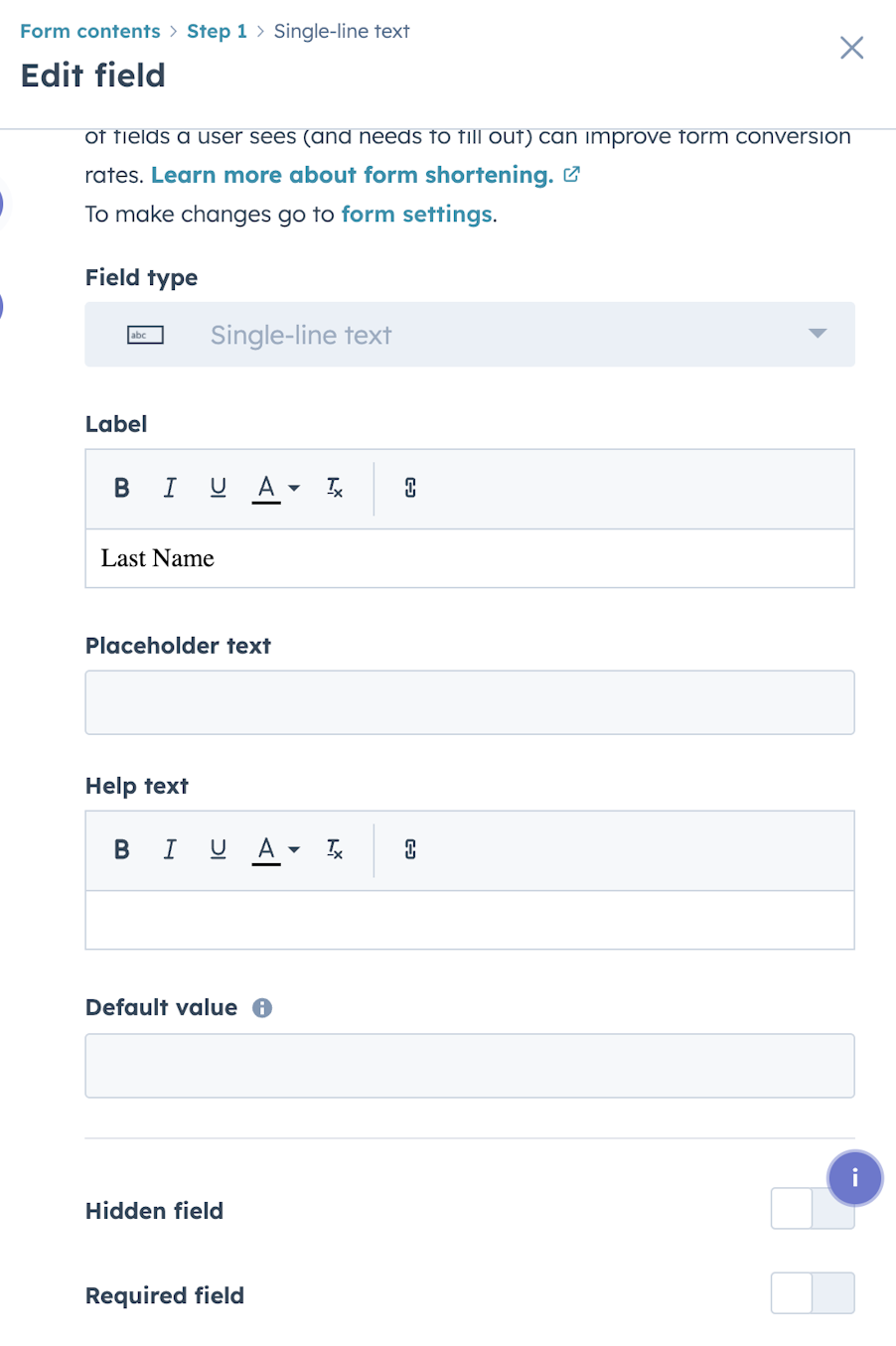Apply bold formatting in the Help text toolbar

point(121,849)
